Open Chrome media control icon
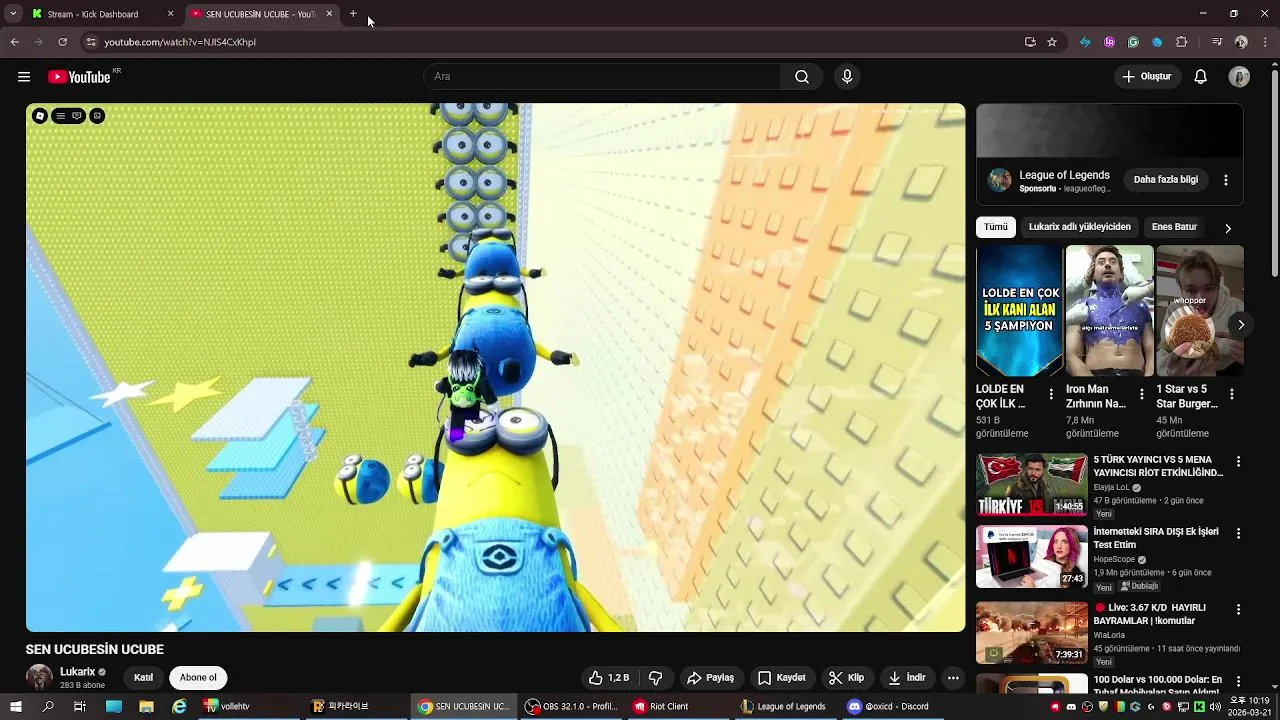1280x720 pixels. 1217,42
